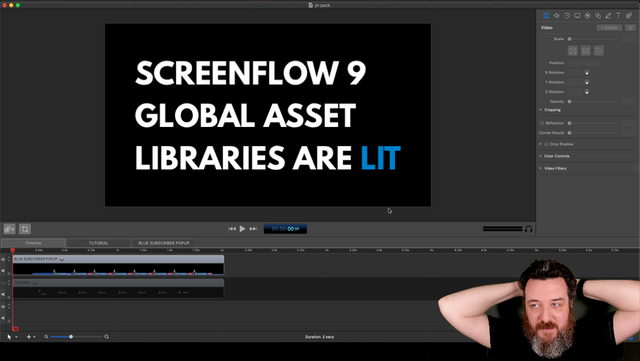
Task: Click the X Rotation dial
Action: click(587, 72)
